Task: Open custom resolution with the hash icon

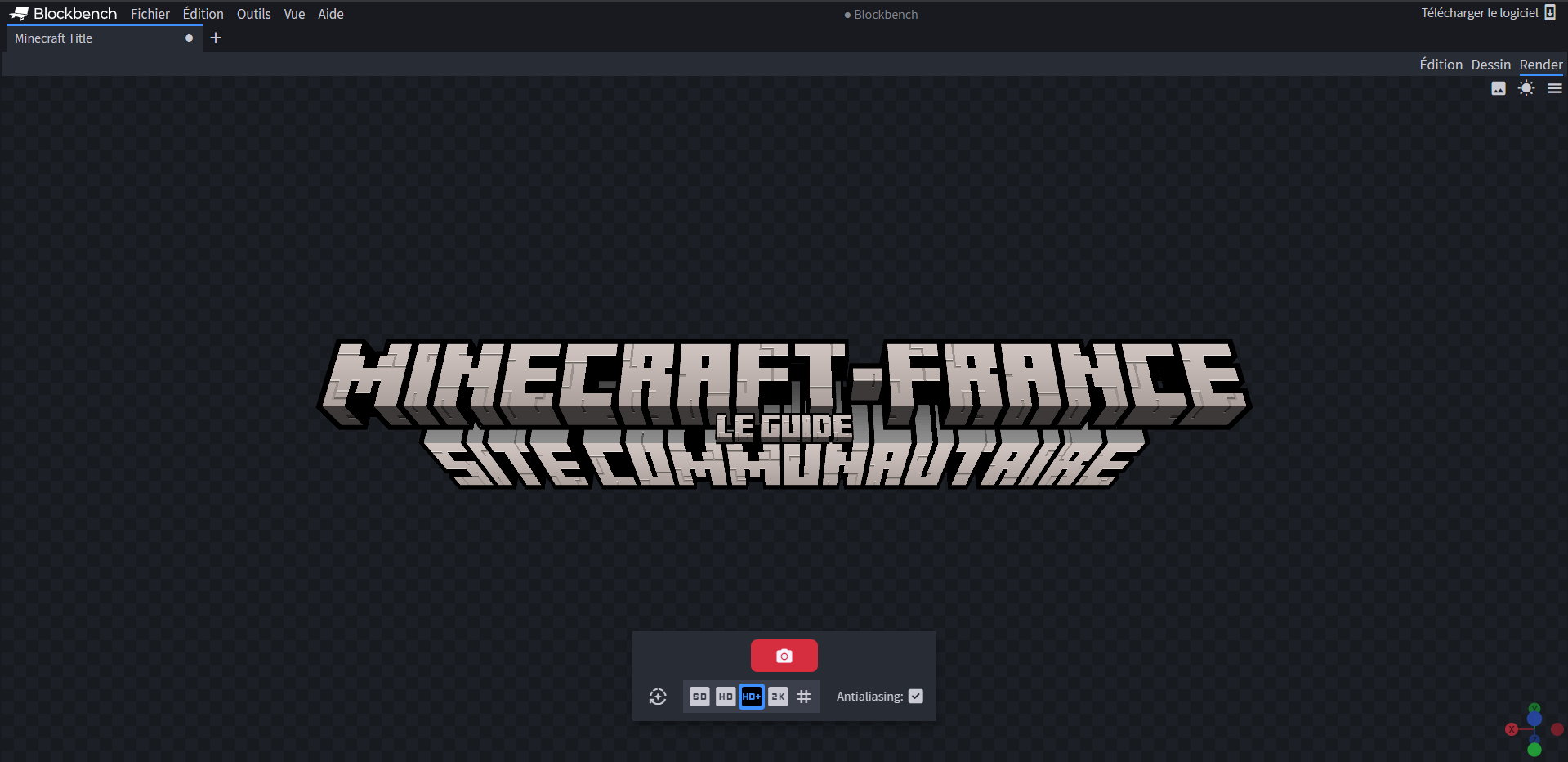Action: click(x=804, y=697)
